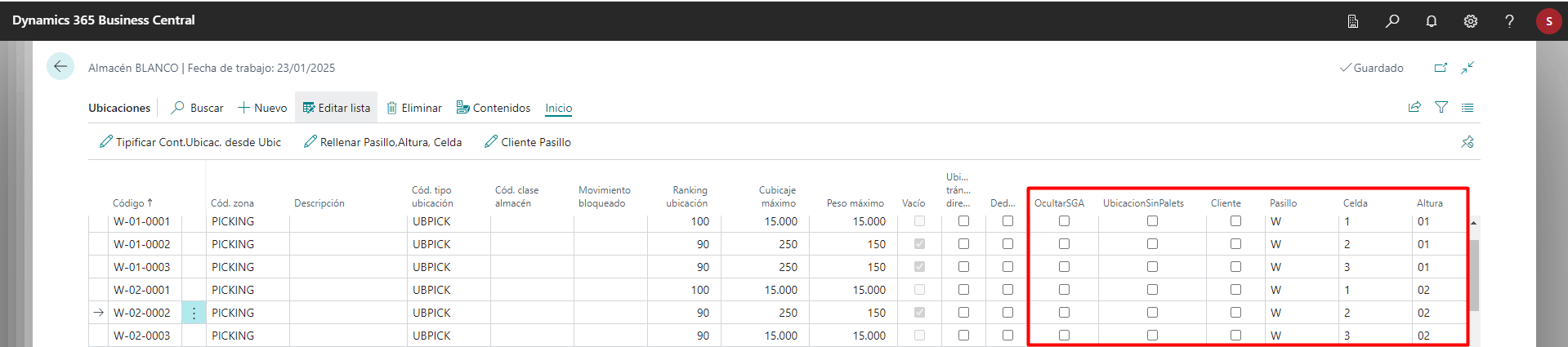Click the vertical scrollbar of the list
The height and width of the screenshot is (347, 1568).
pos(1474,278)
